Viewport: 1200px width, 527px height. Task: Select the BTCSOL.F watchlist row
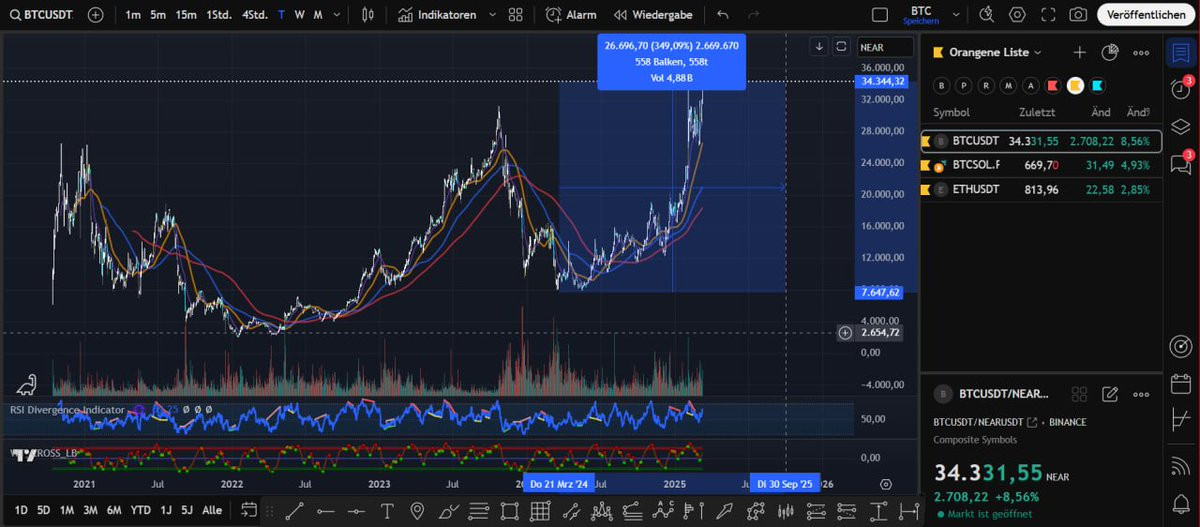click(1041, 165)
